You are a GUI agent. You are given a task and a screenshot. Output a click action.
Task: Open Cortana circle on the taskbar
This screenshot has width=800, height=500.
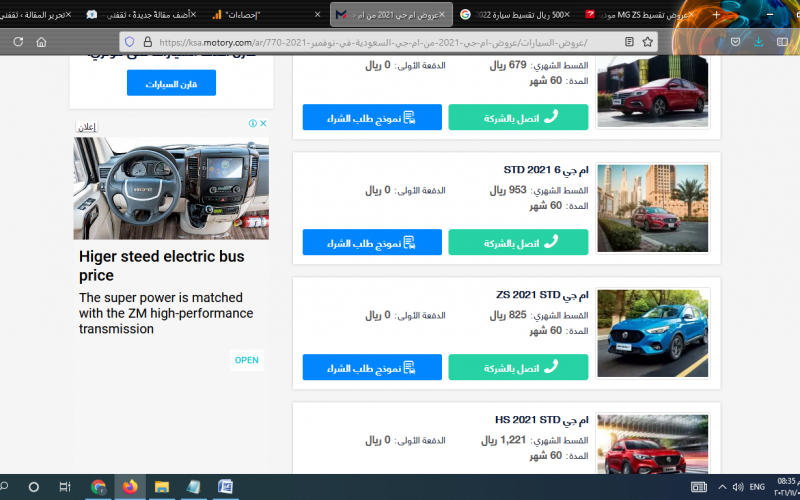click(34, 487)
